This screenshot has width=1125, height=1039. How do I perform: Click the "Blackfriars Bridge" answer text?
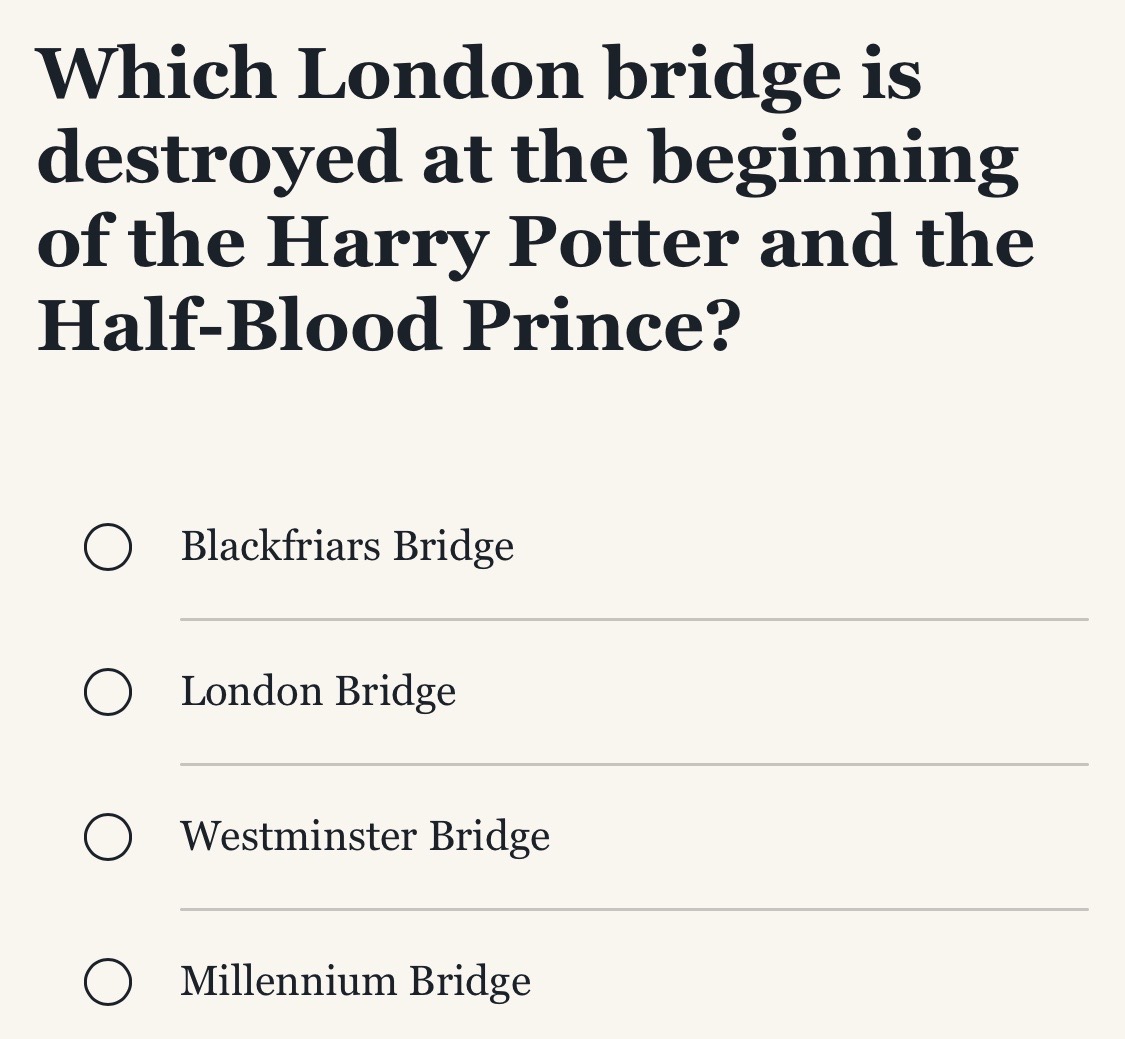pyautogui.click(x=347, y=547)
